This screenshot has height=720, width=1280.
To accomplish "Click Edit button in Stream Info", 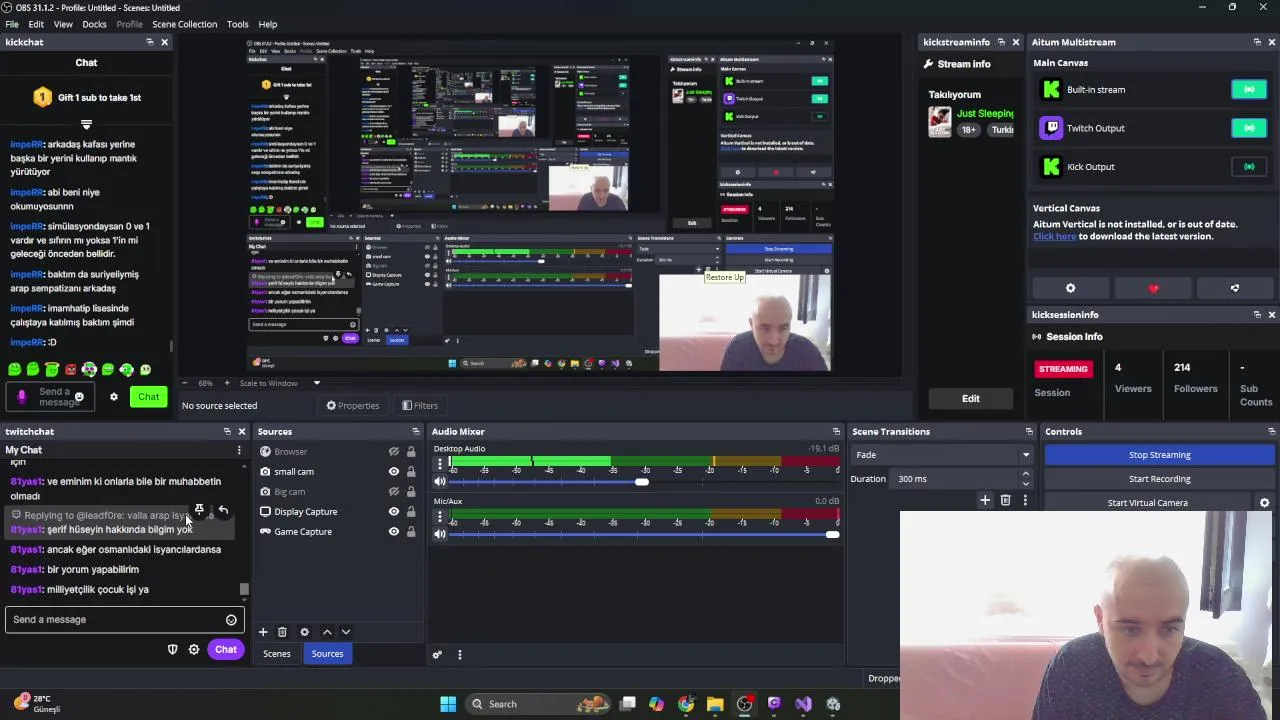I will 971,399.
